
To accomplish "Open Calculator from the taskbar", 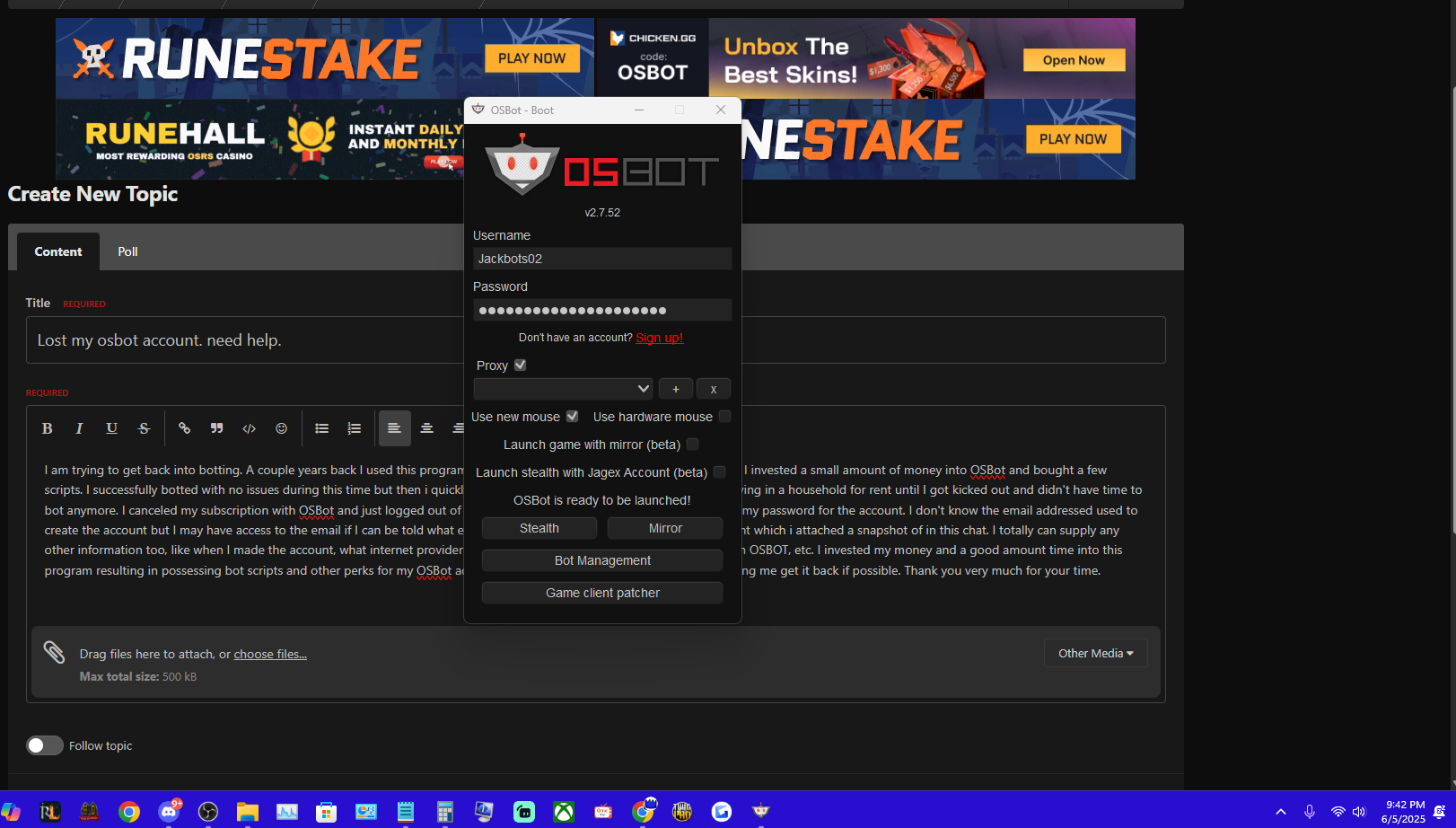I will 445,812.
